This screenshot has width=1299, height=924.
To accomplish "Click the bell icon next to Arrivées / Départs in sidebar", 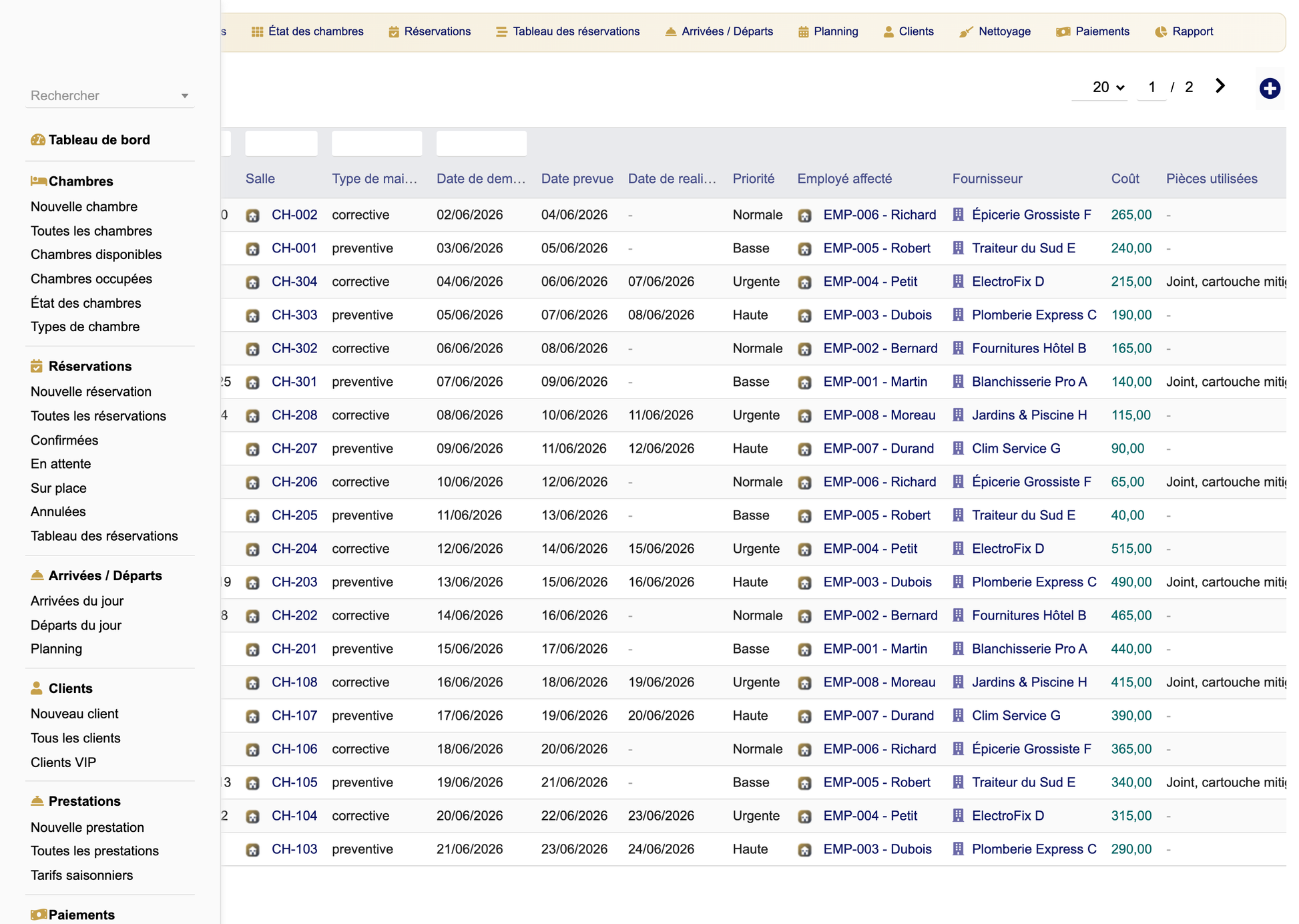I will click(x=37, y=575).
